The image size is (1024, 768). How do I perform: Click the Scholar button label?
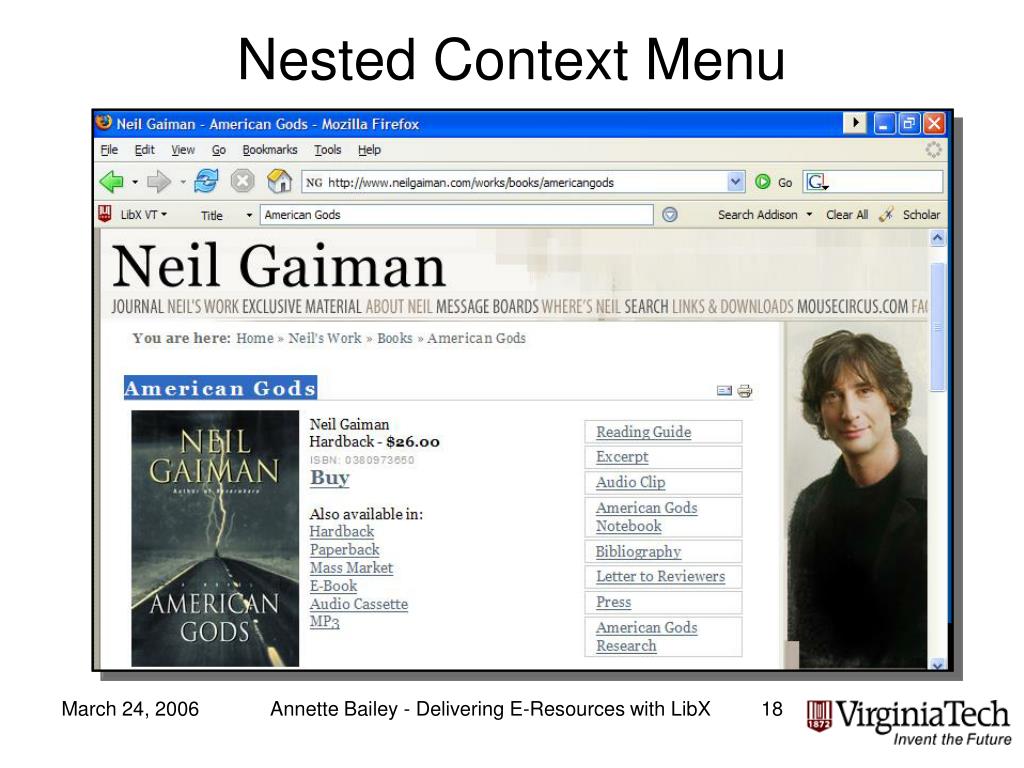point(921,215)
